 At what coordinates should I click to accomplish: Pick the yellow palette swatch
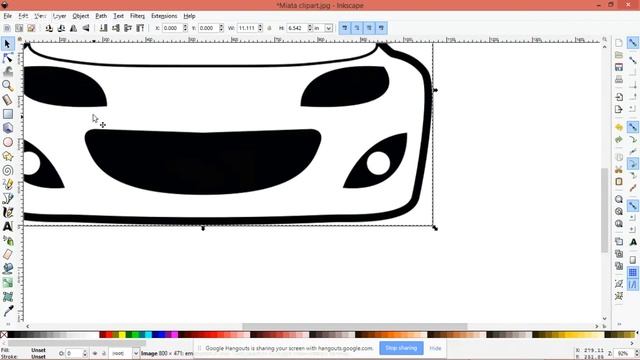pos(122,335)
